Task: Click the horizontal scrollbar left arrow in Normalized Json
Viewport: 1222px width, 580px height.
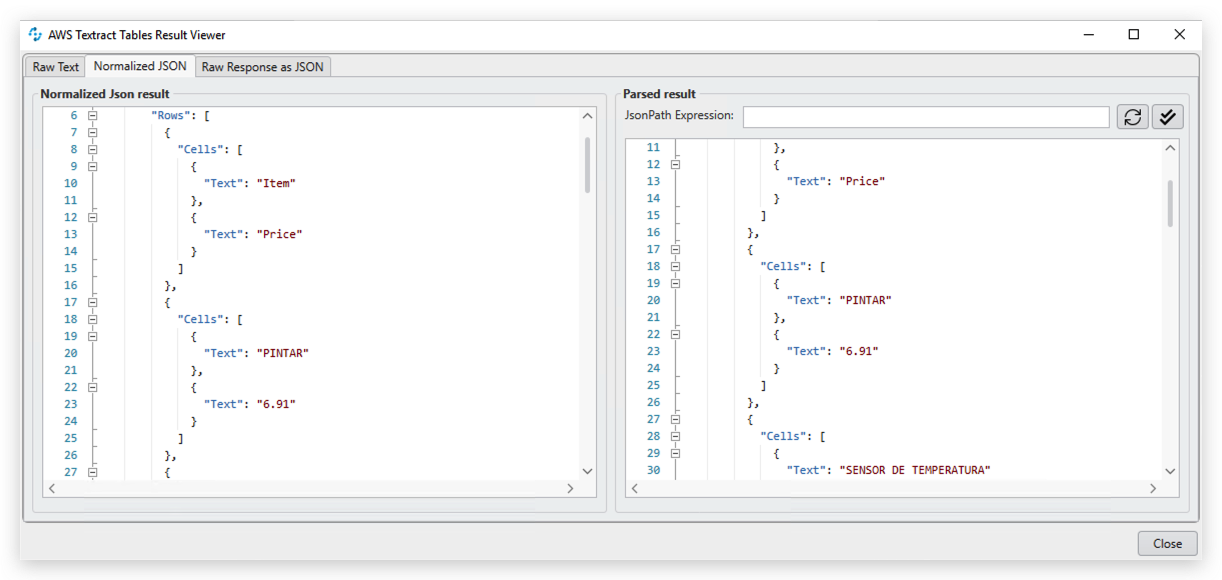Action: click(x=52, y=488)
